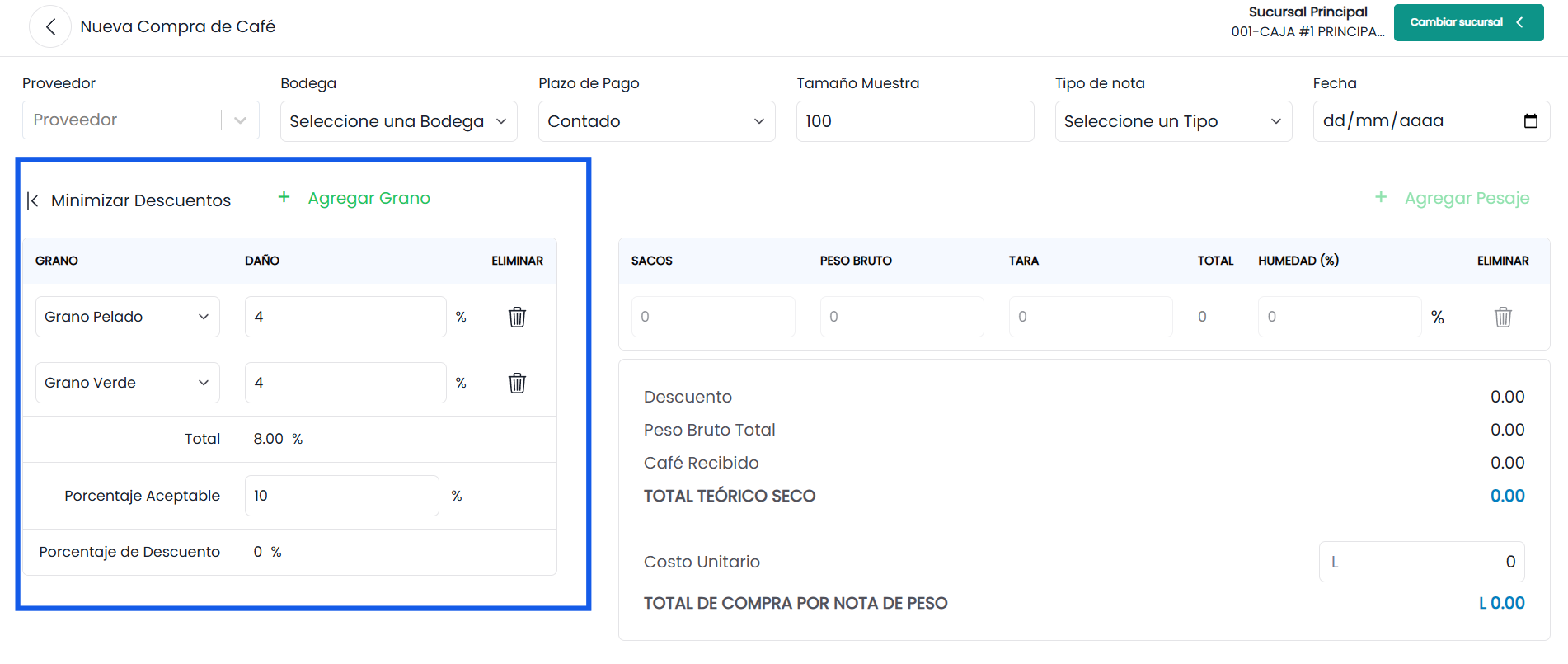The image size is (1568, 664).
Task: Open the calendar picker in the Fecha field
Action: click(x=1530, y=120)
